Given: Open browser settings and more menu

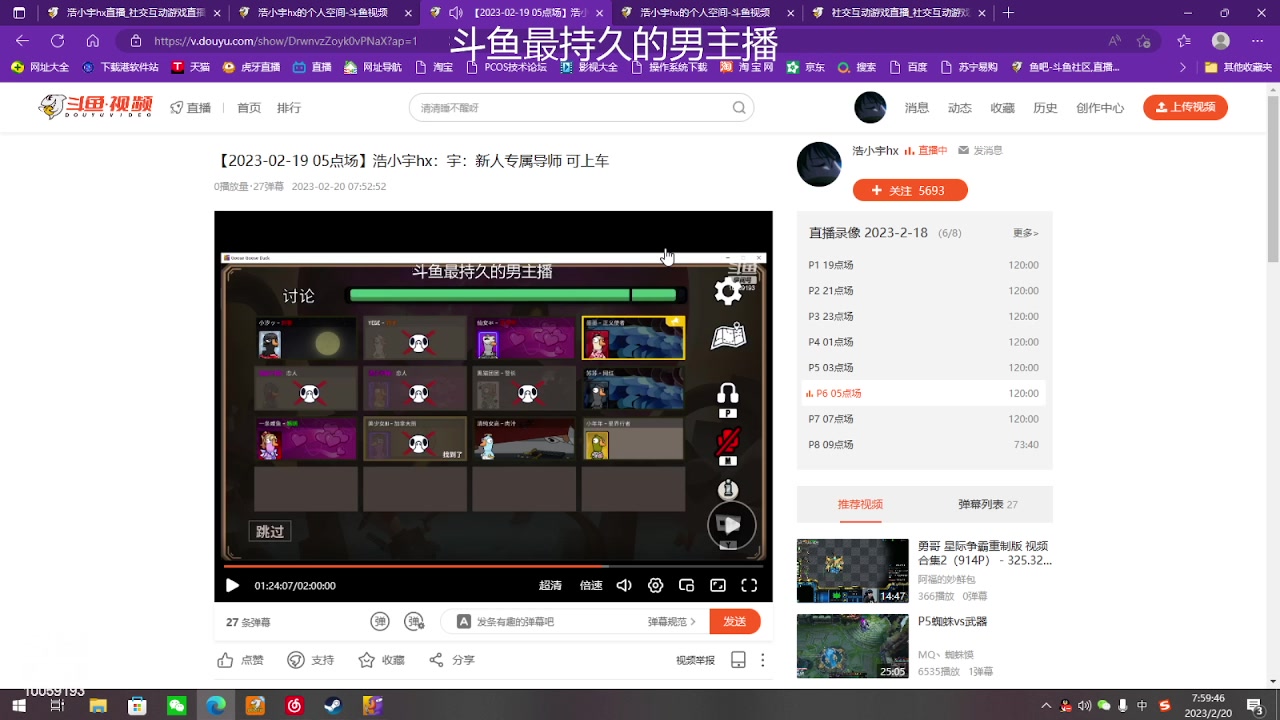Looking at the screenshot, I should [1258, 41].
